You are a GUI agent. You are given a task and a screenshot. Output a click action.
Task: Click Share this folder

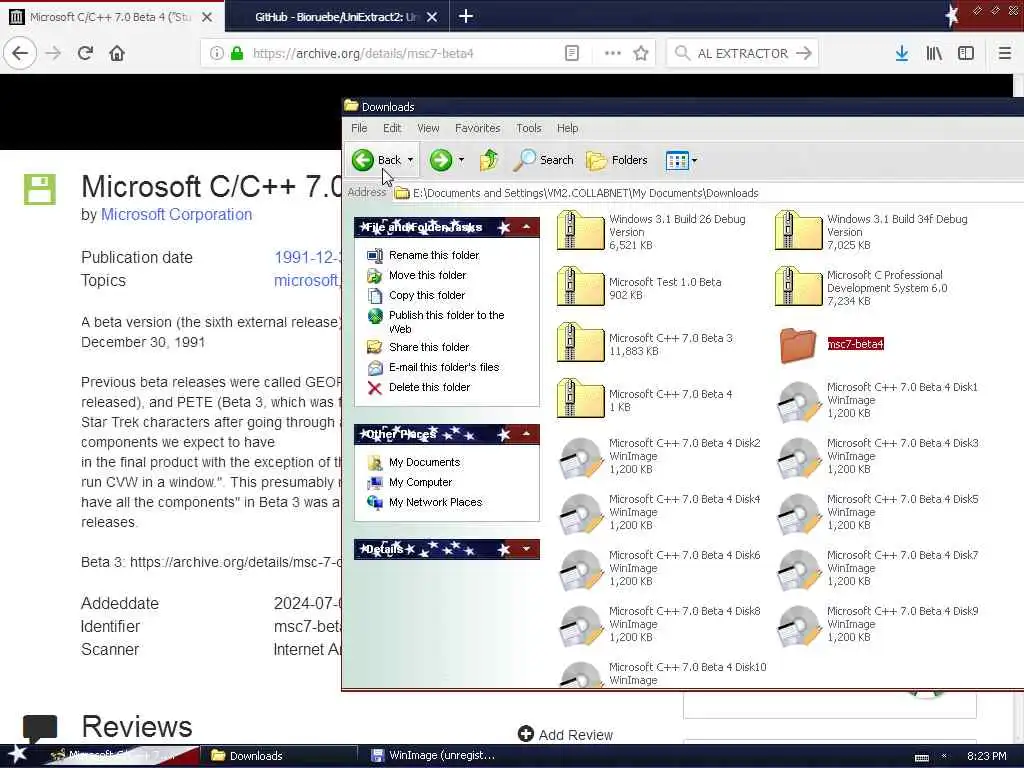pyautogui.click(x=428, y=347)
